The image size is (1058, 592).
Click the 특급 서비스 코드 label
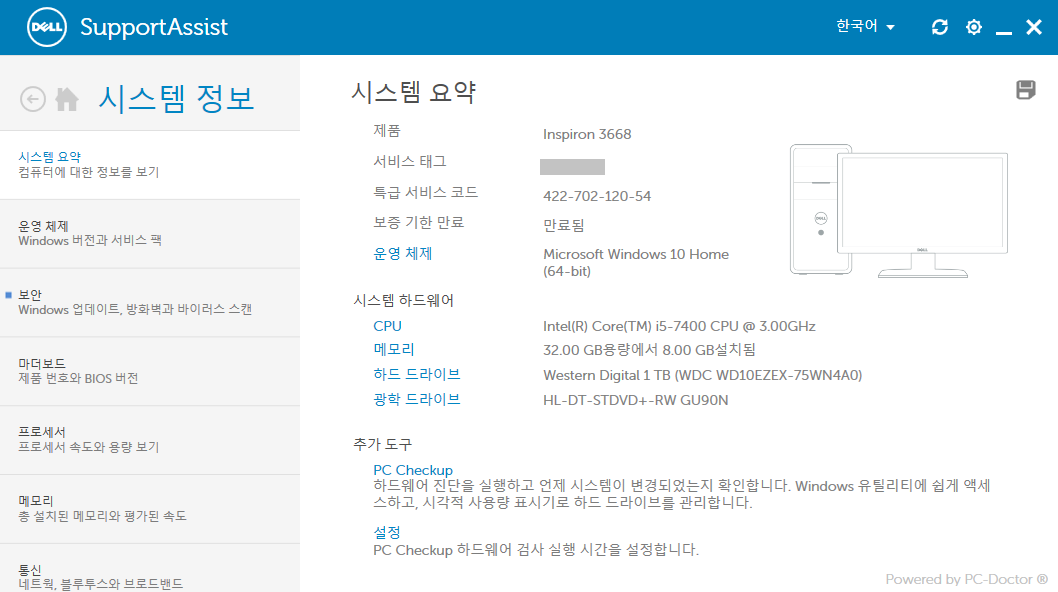[426, 192]
